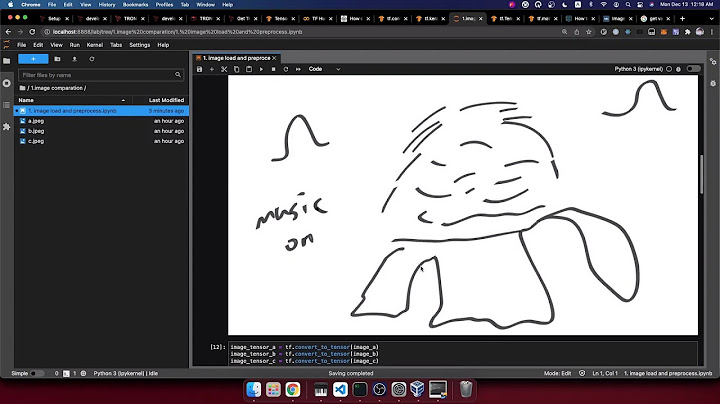Paste cell from clipboard

[x=249, y=69]
